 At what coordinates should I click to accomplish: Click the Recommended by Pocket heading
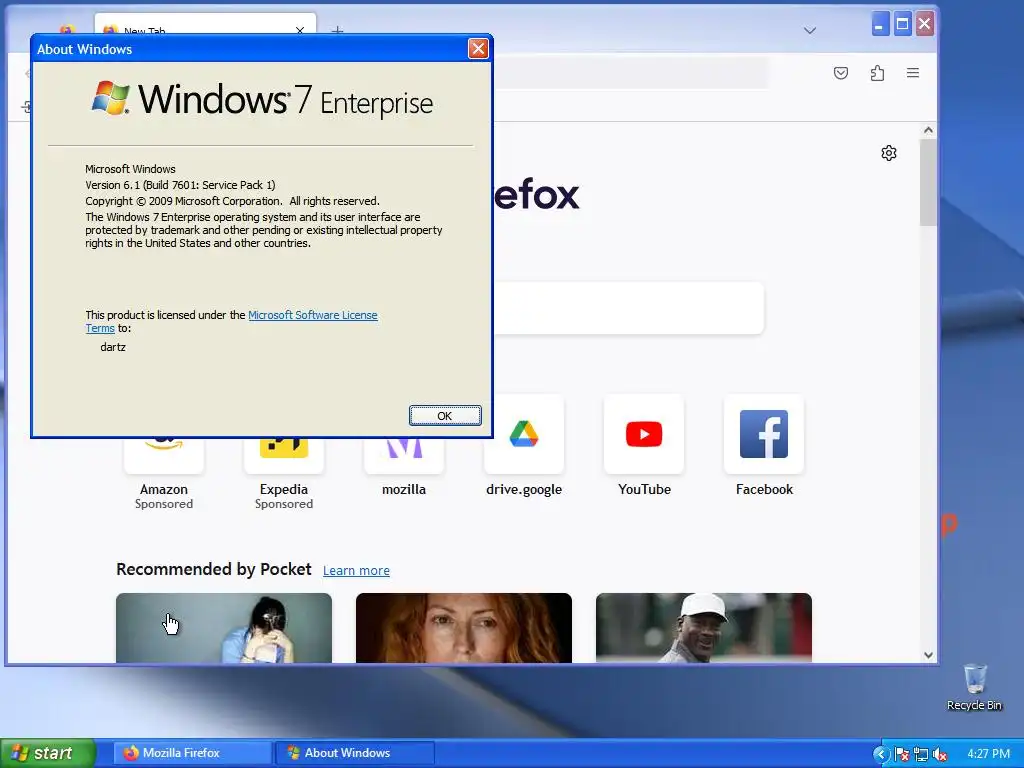pyautogui.click(x=214, y=569)
